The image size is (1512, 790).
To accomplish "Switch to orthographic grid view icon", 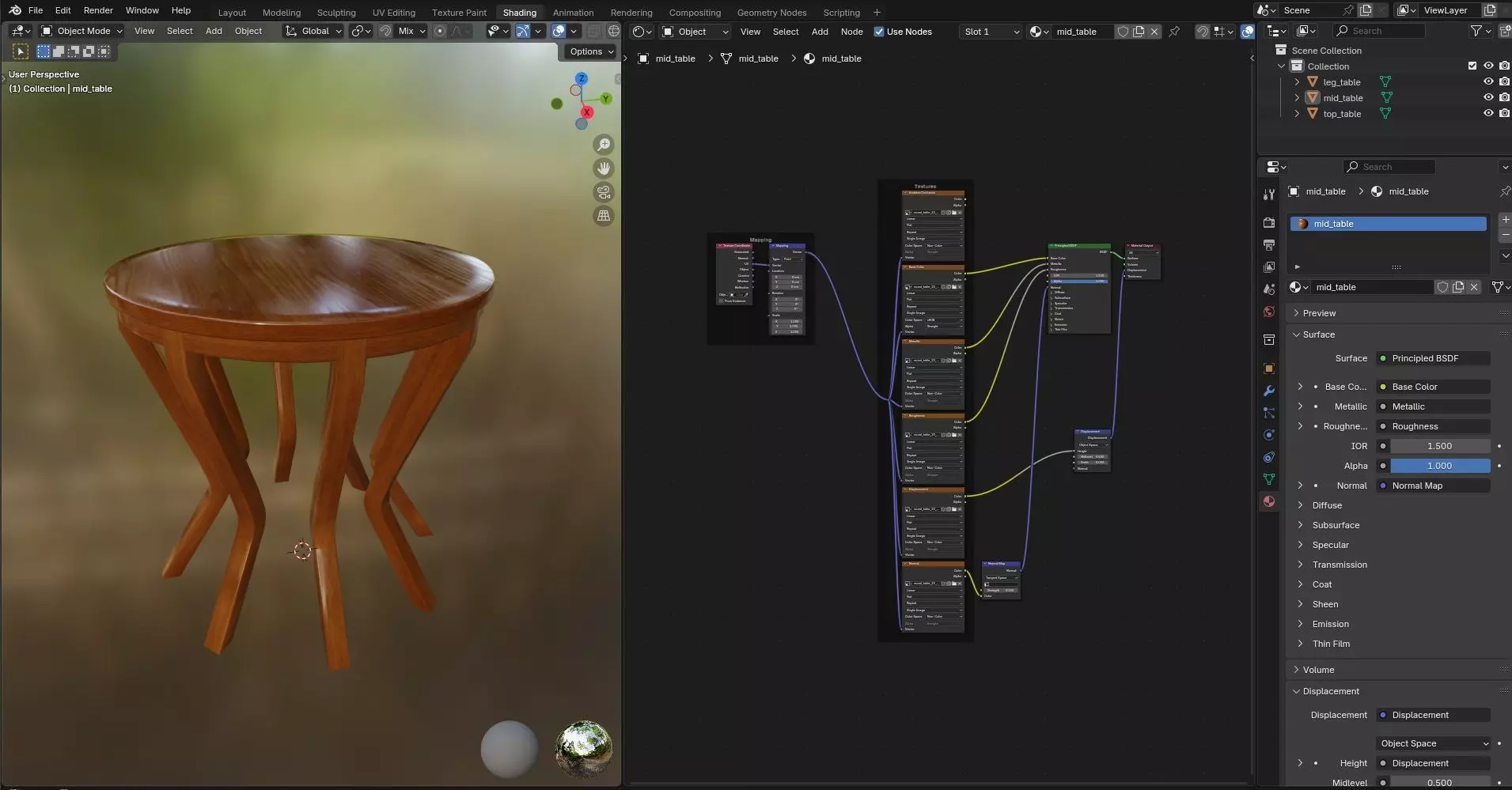I will point(604,216).
